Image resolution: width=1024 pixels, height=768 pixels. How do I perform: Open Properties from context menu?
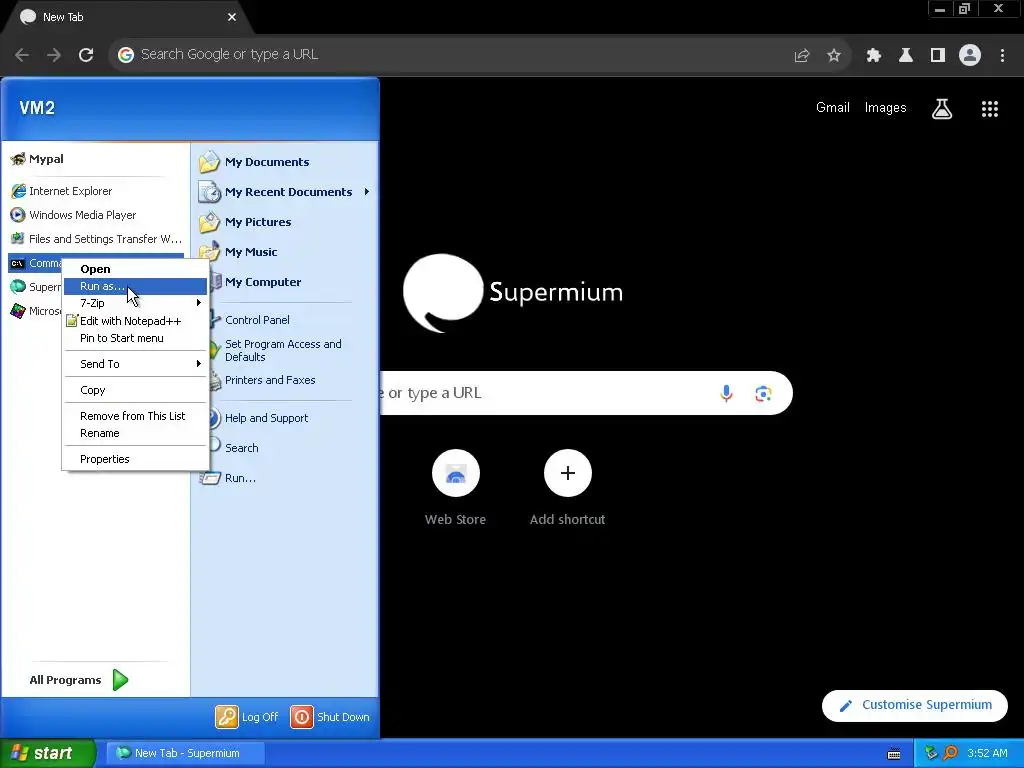[x=135, y=459]
